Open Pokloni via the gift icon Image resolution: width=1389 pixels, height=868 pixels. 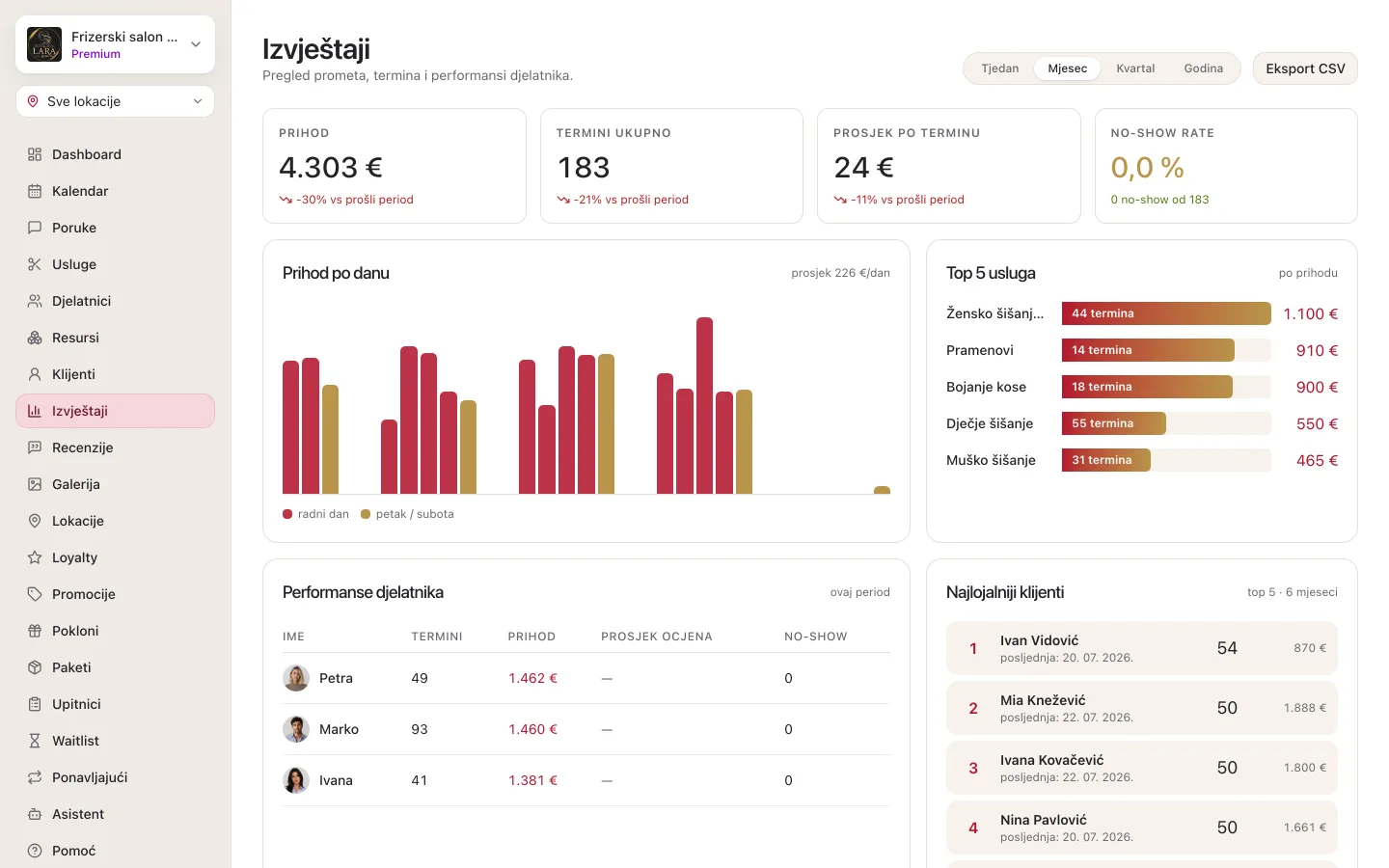tap(35, 631)
